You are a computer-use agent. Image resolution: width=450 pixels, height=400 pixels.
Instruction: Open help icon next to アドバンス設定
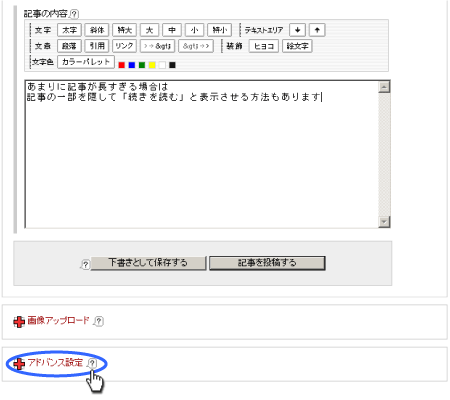[92, 363]
